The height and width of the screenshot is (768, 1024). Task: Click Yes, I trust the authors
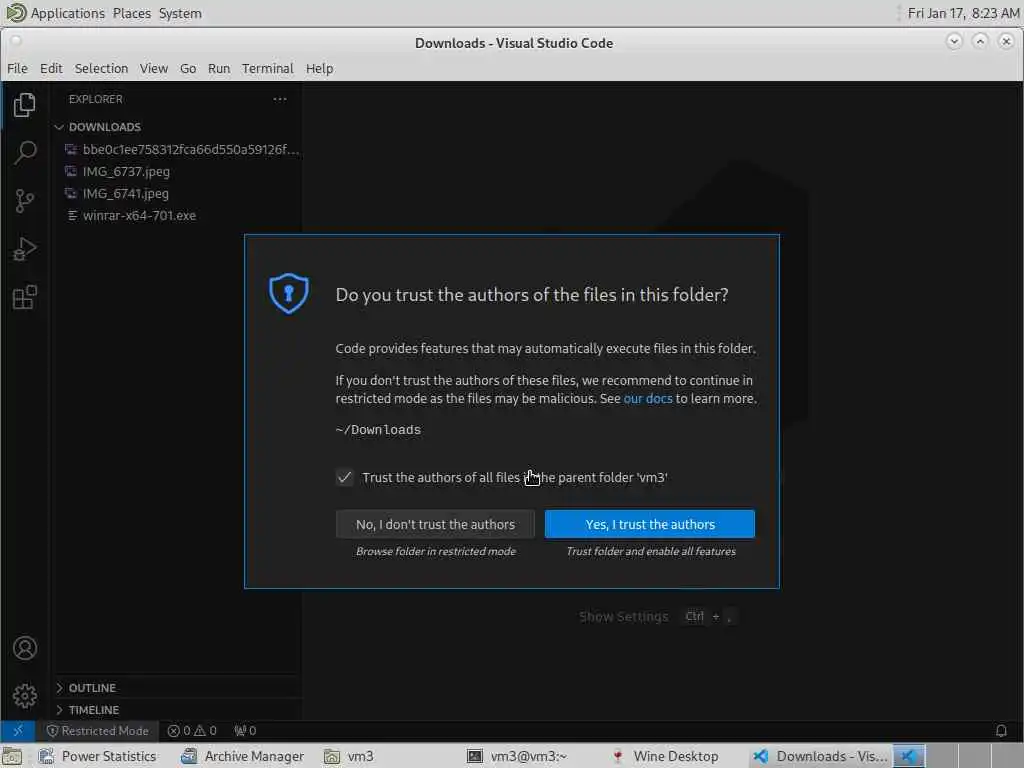click(650, 524)
